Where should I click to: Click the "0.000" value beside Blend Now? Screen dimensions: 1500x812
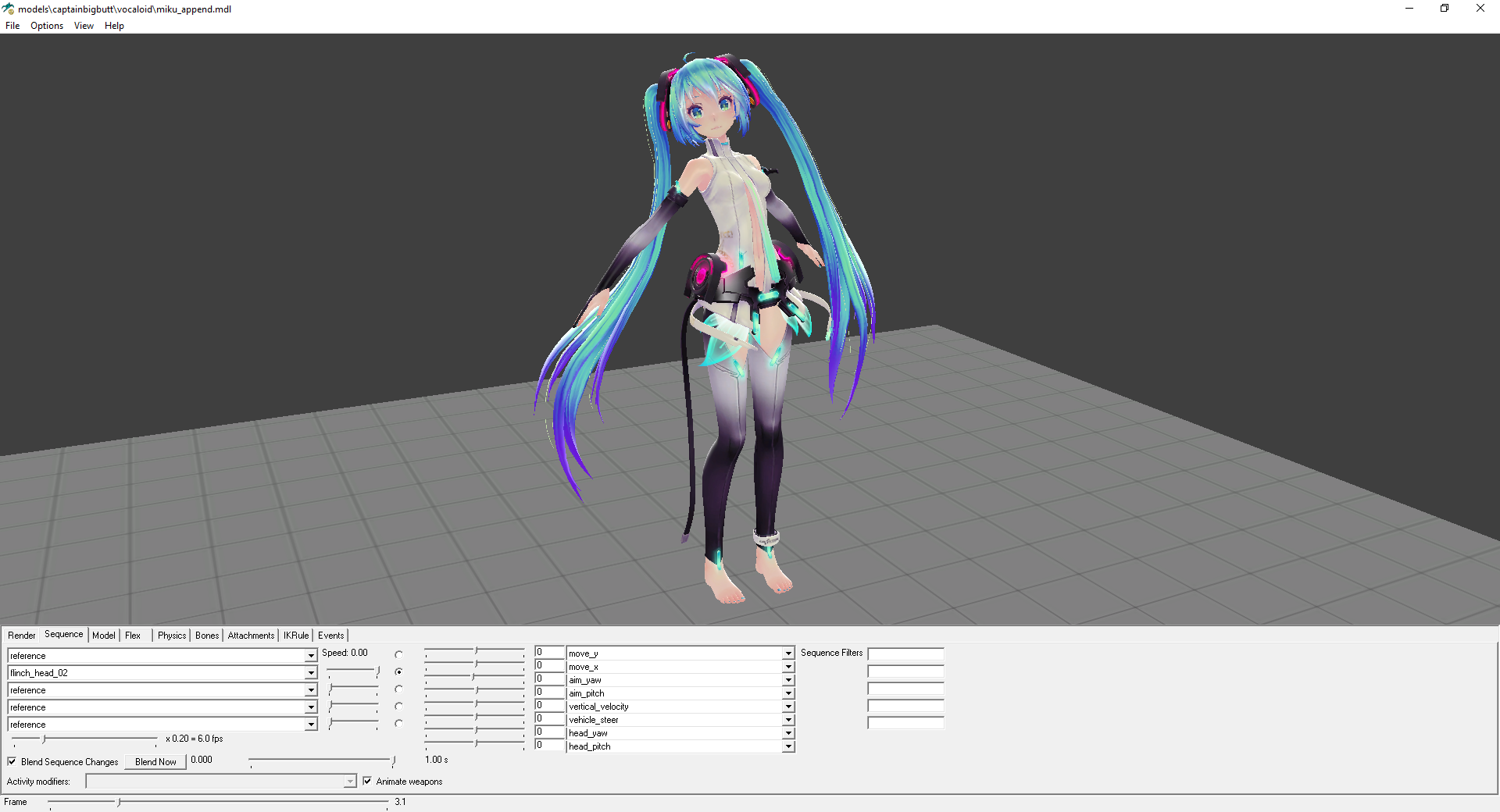(202, 760)
